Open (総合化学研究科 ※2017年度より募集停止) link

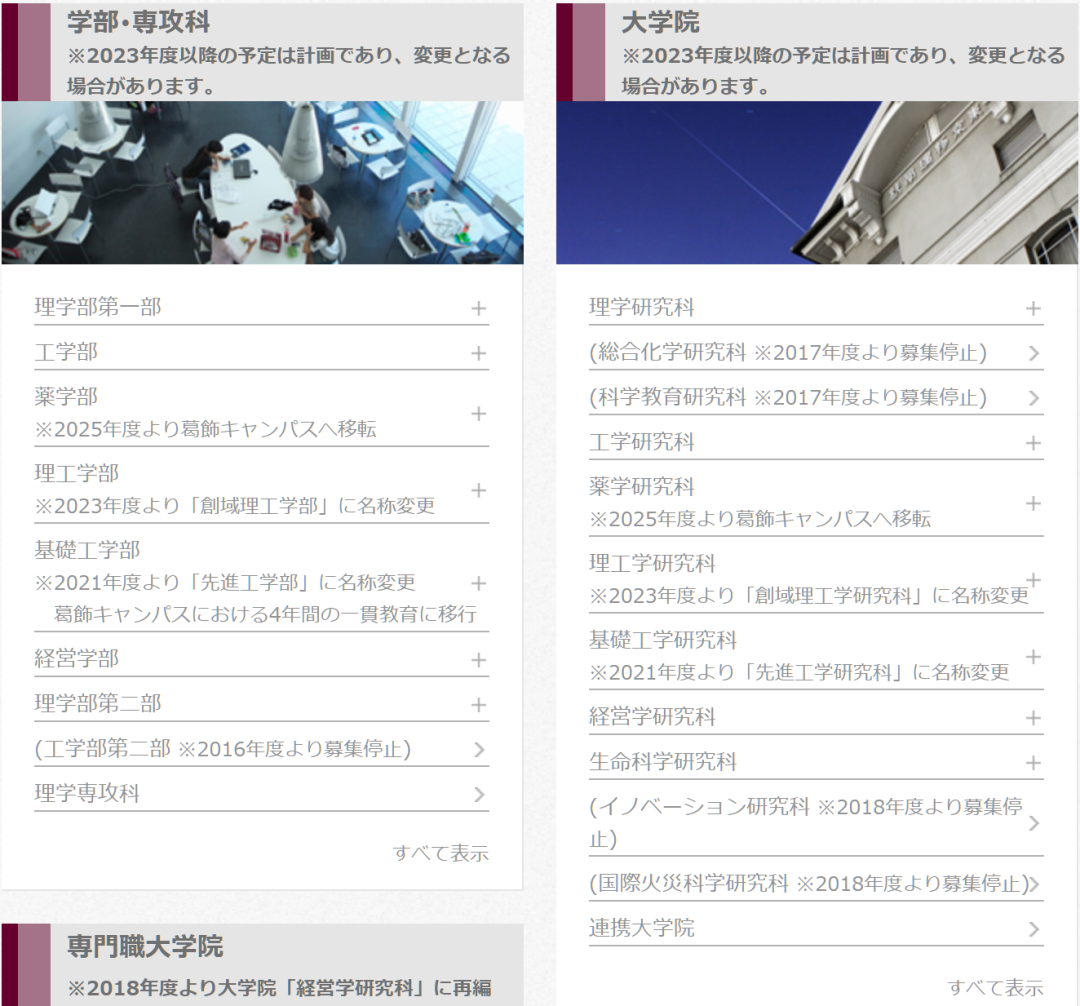pyautogui.click(x=788, y=353)
